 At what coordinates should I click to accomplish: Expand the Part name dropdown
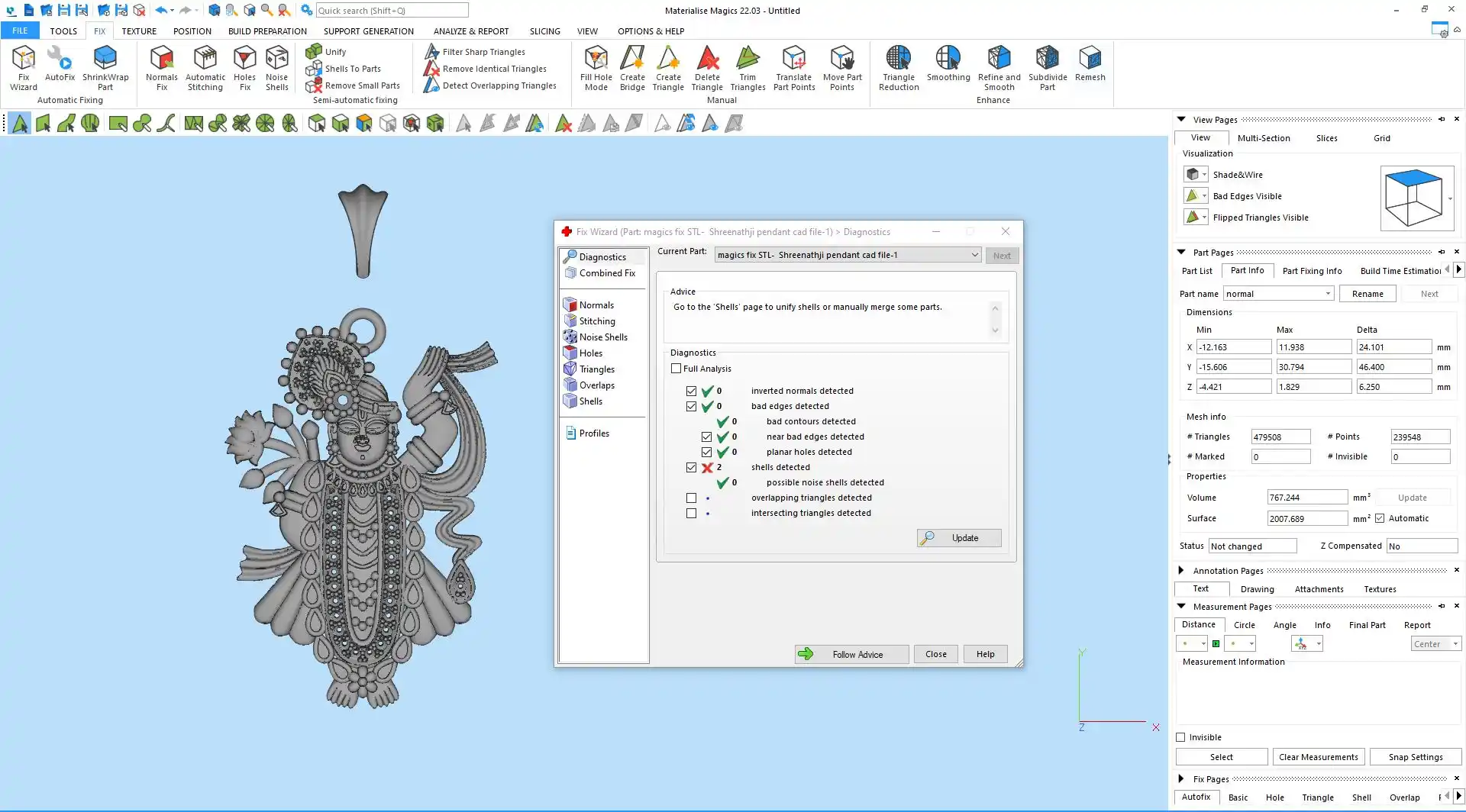click(x=1328, y=294)
